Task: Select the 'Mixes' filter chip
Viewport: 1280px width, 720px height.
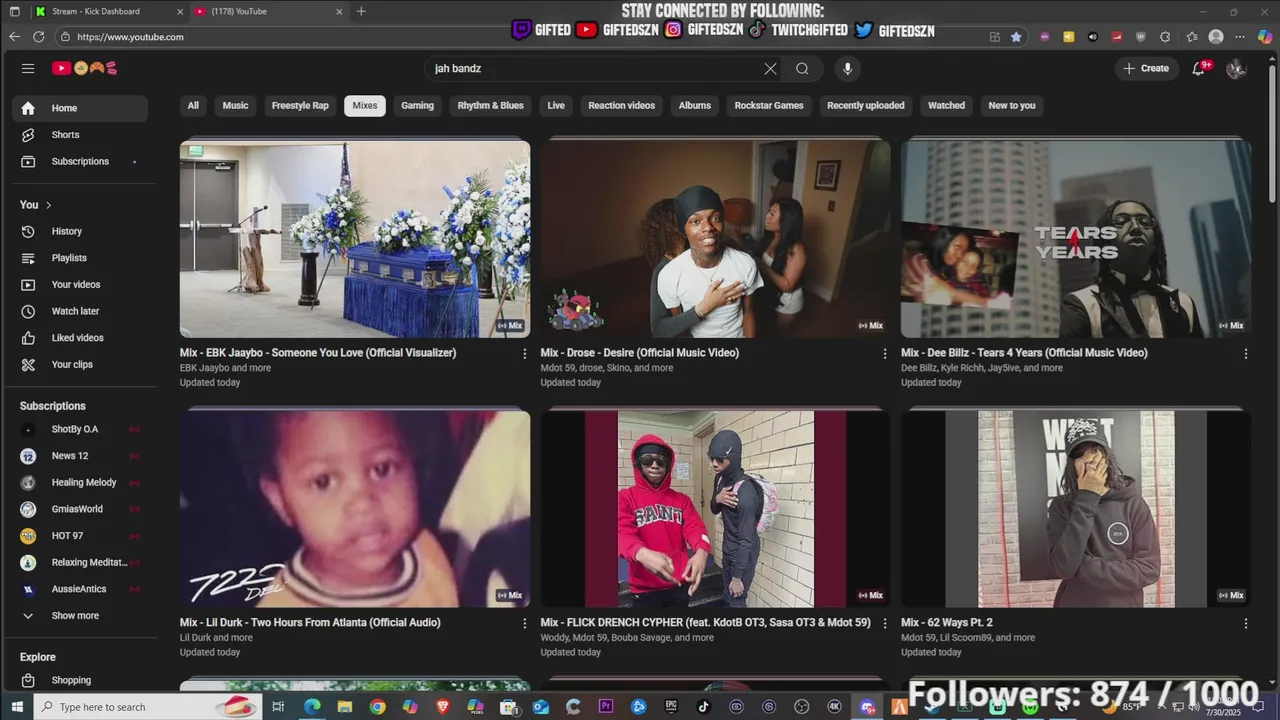Action: (x=365, y=105)
